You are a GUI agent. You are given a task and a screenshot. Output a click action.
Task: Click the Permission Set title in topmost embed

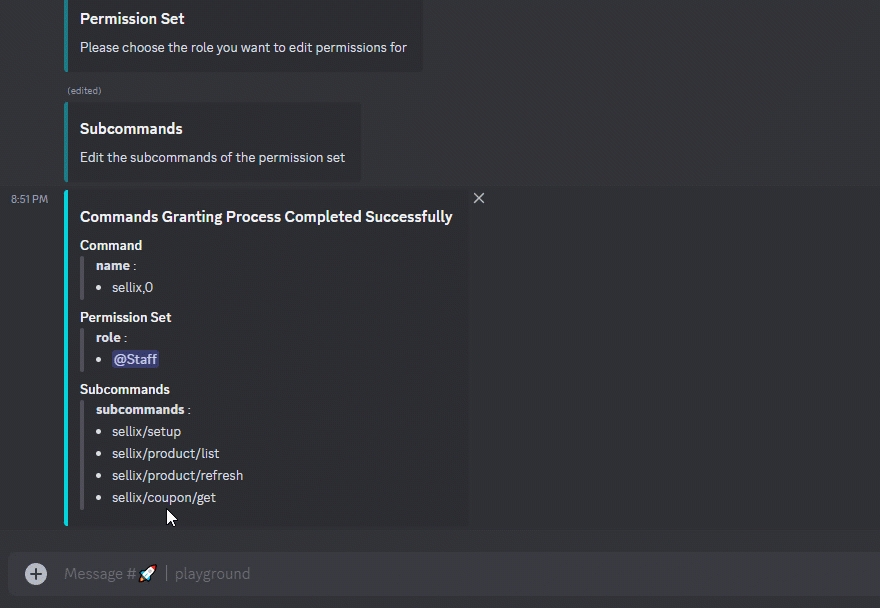132,19
